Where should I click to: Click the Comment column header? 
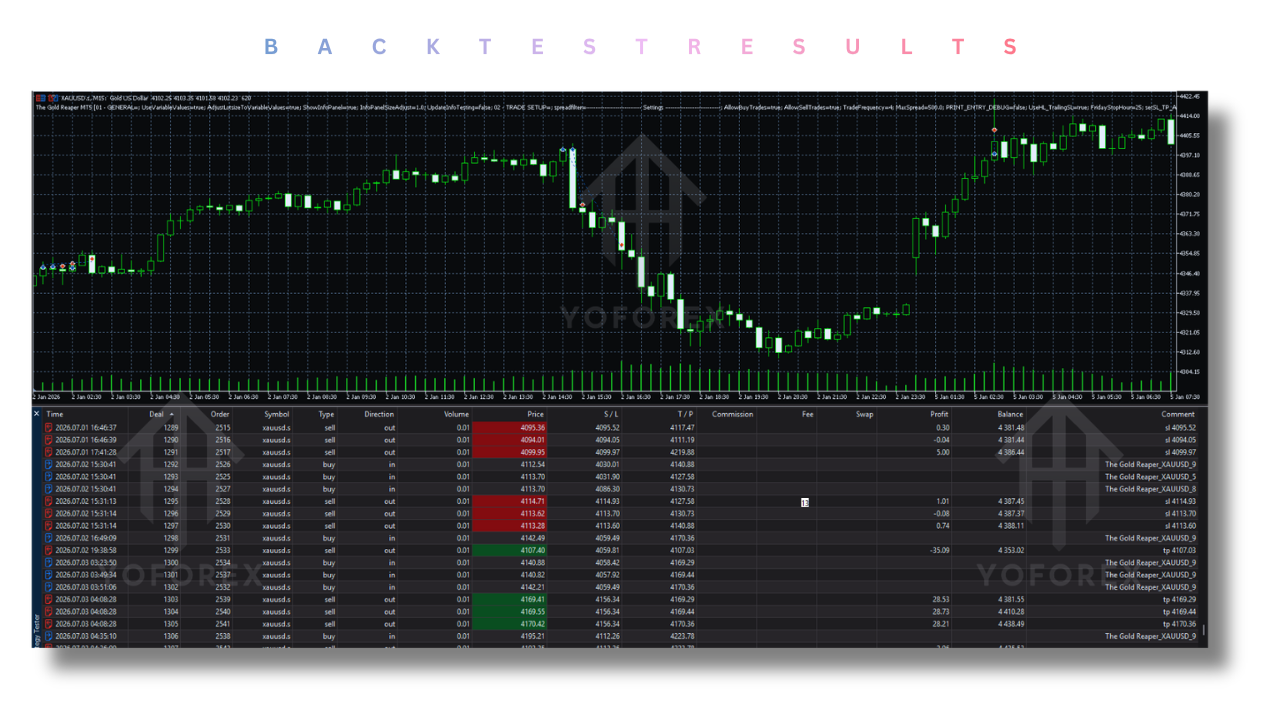pos(1178,414)
